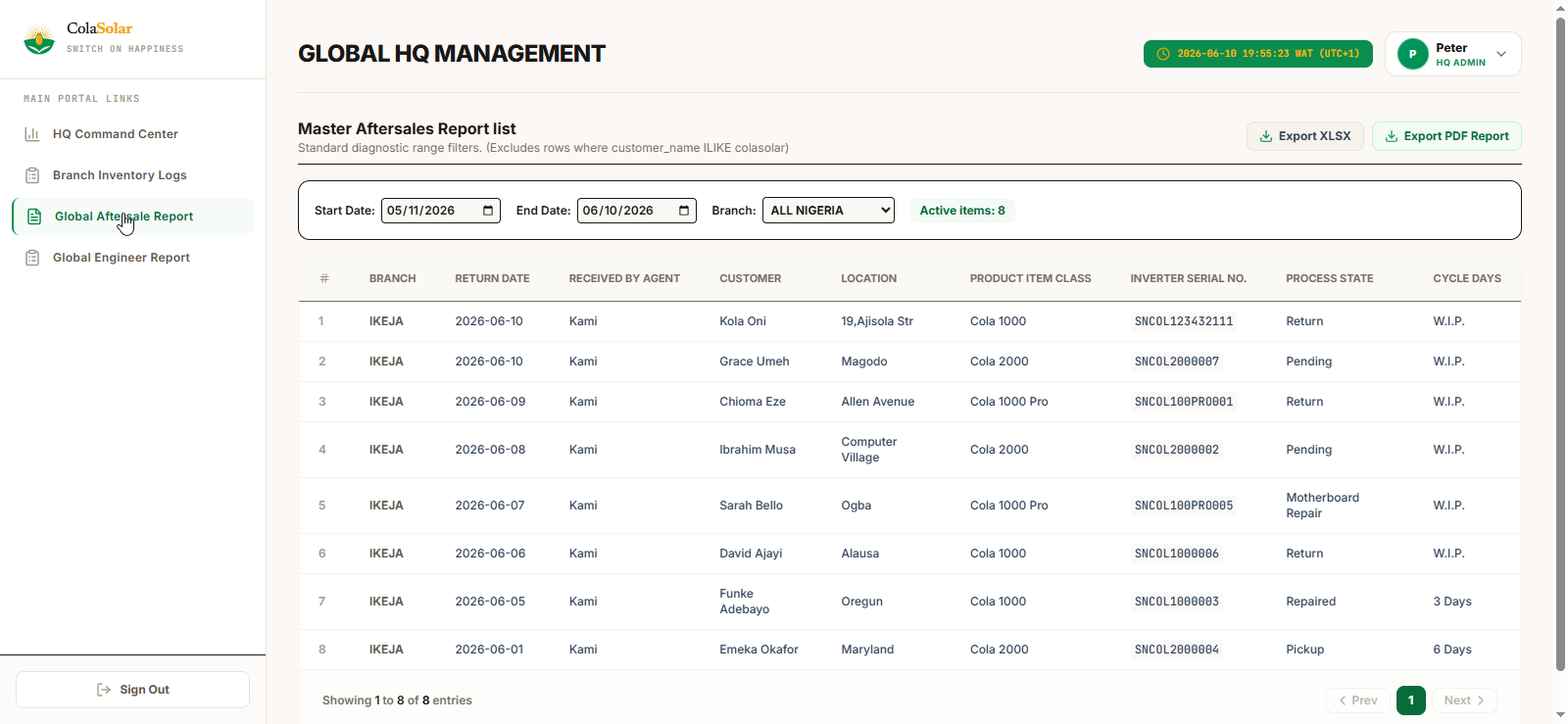
Task: Click the Repaired process state cell
Action: coord(1311,602)
